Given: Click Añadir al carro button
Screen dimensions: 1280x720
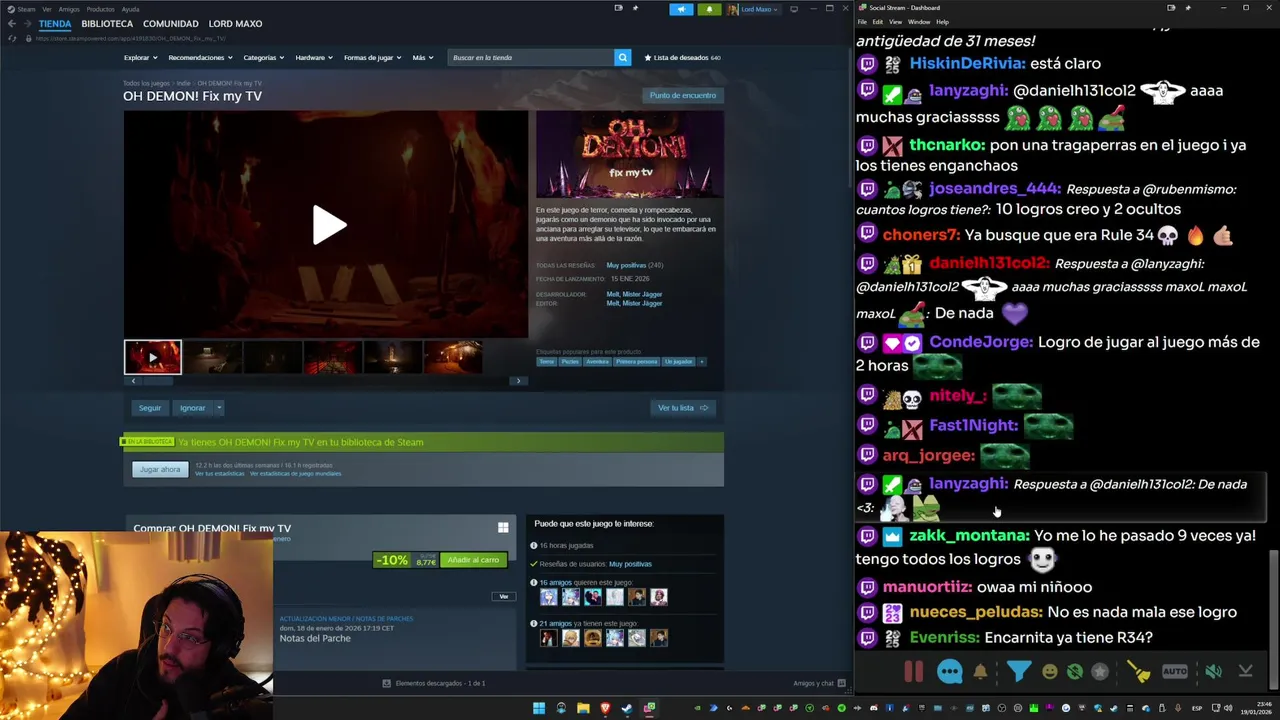Looking at the screenshot, I should click(473, 560).
